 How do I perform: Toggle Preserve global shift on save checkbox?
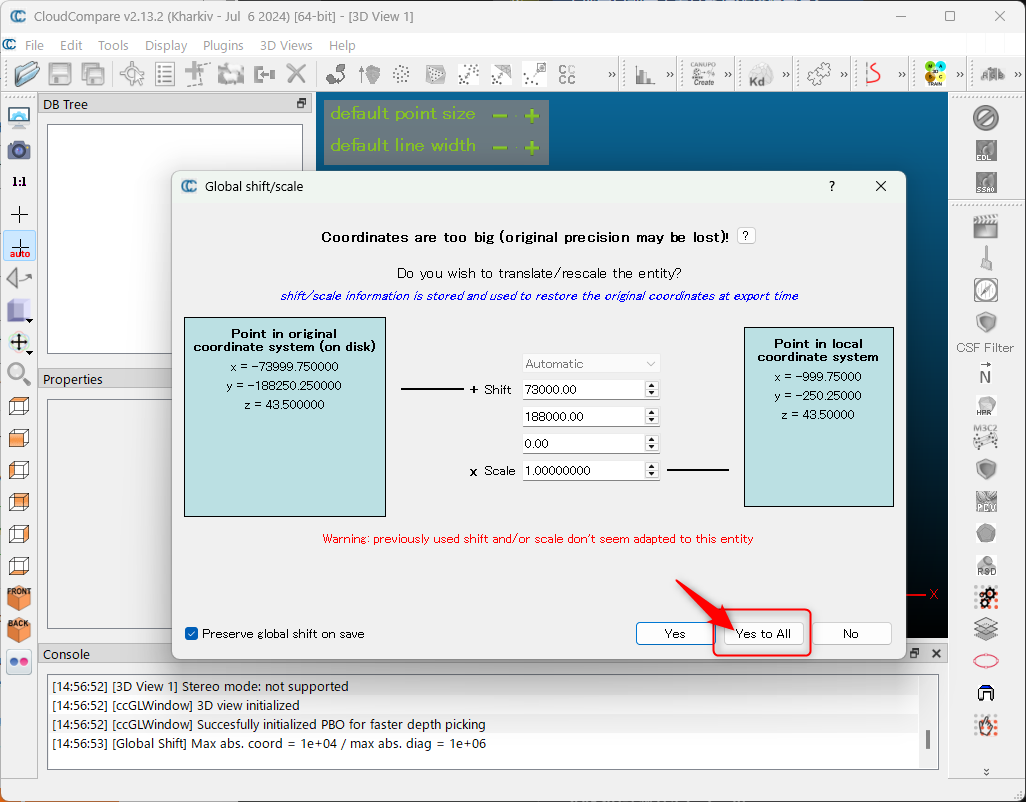pos(192,633)
